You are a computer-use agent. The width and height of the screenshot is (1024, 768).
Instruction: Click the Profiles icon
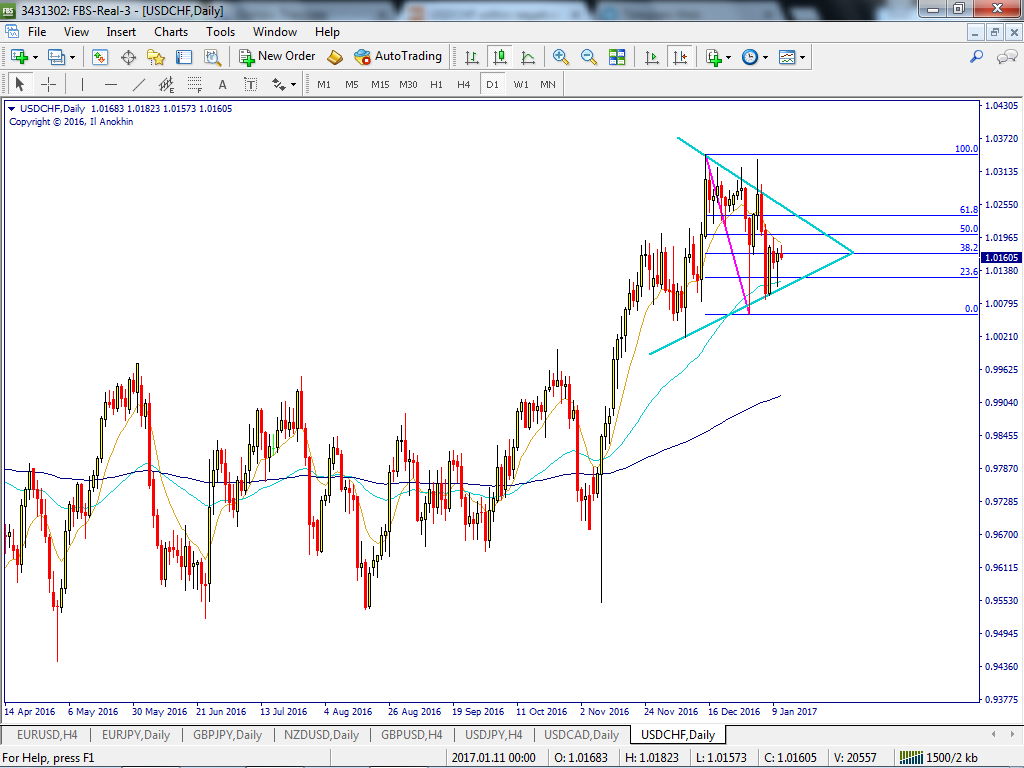coord(57,57)
